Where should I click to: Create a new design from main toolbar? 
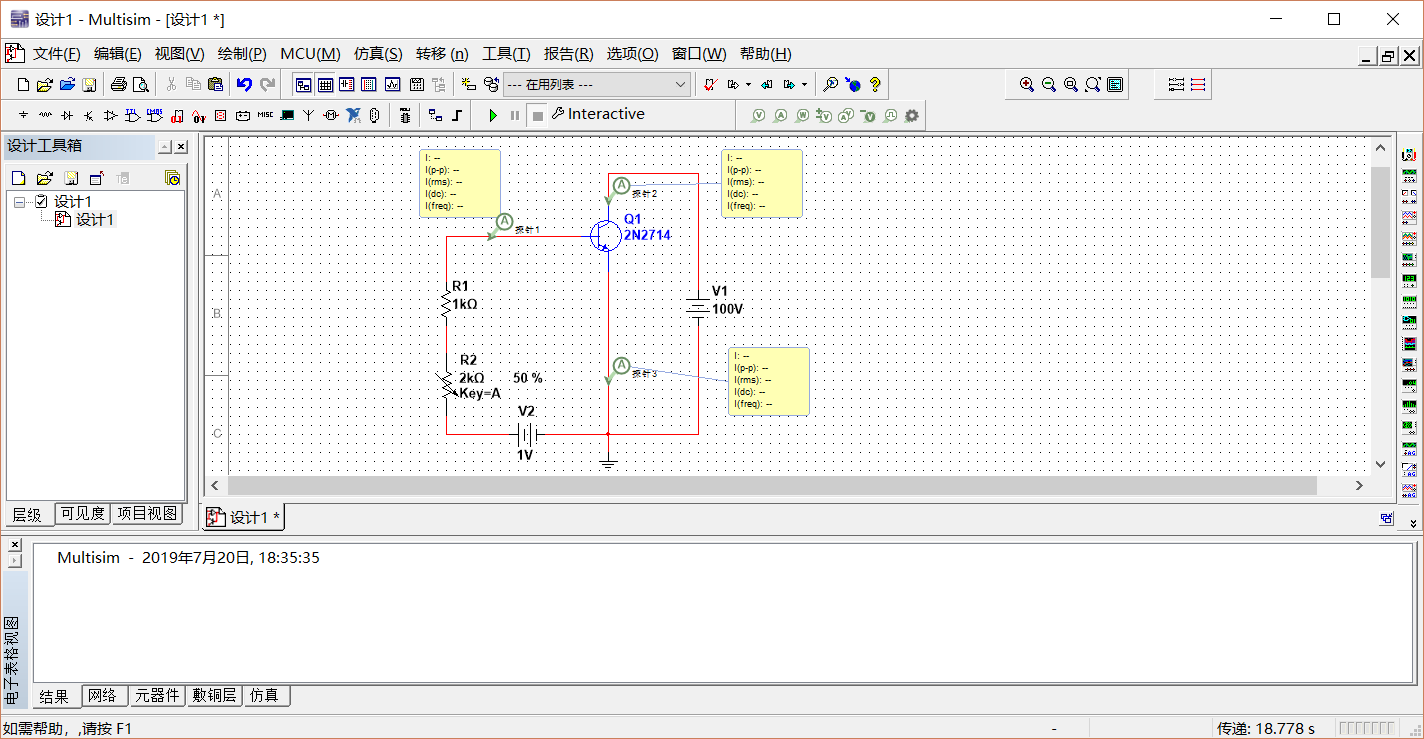[24, 85]
